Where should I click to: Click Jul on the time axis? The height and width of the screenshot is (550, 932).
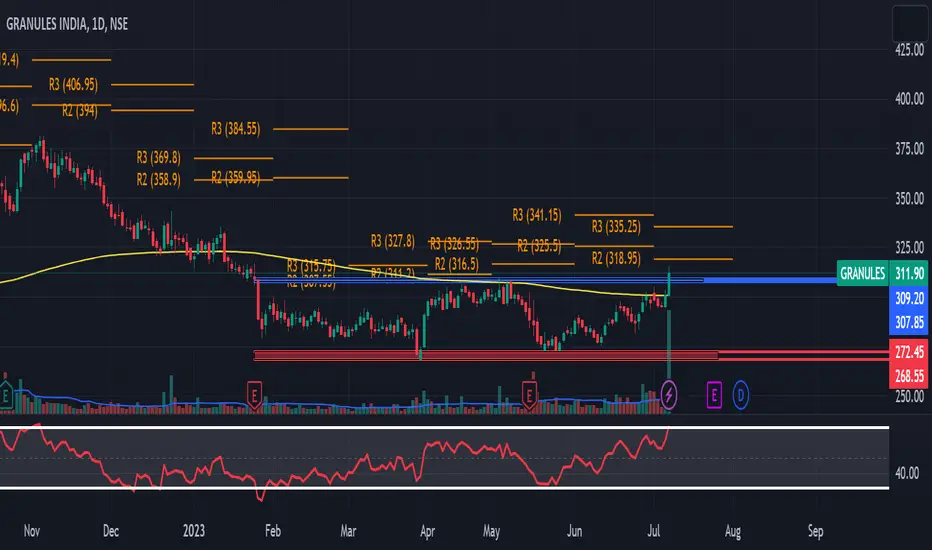[653, 531]
